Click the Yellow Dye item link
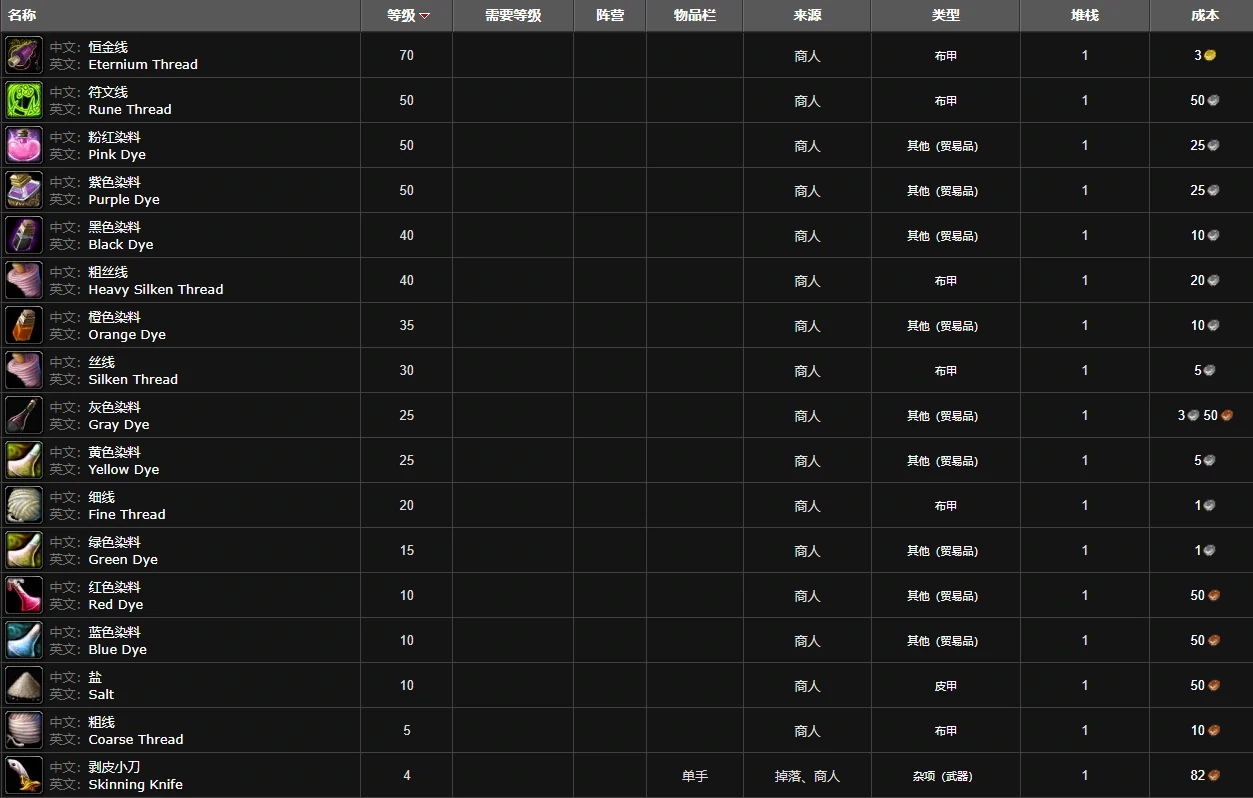This screenshot has width=1253, height=798. (x=124, y=469)
